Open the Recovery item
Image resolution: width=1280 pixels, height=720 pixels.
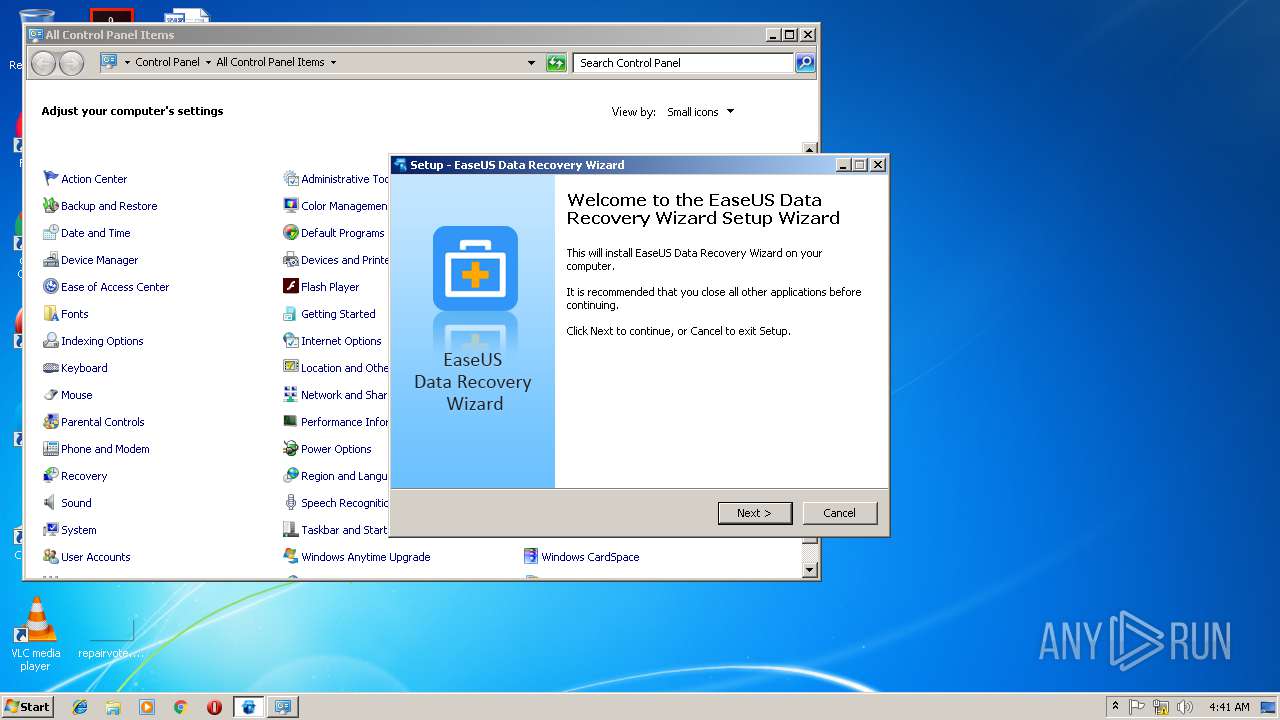(x=75, y=476)
